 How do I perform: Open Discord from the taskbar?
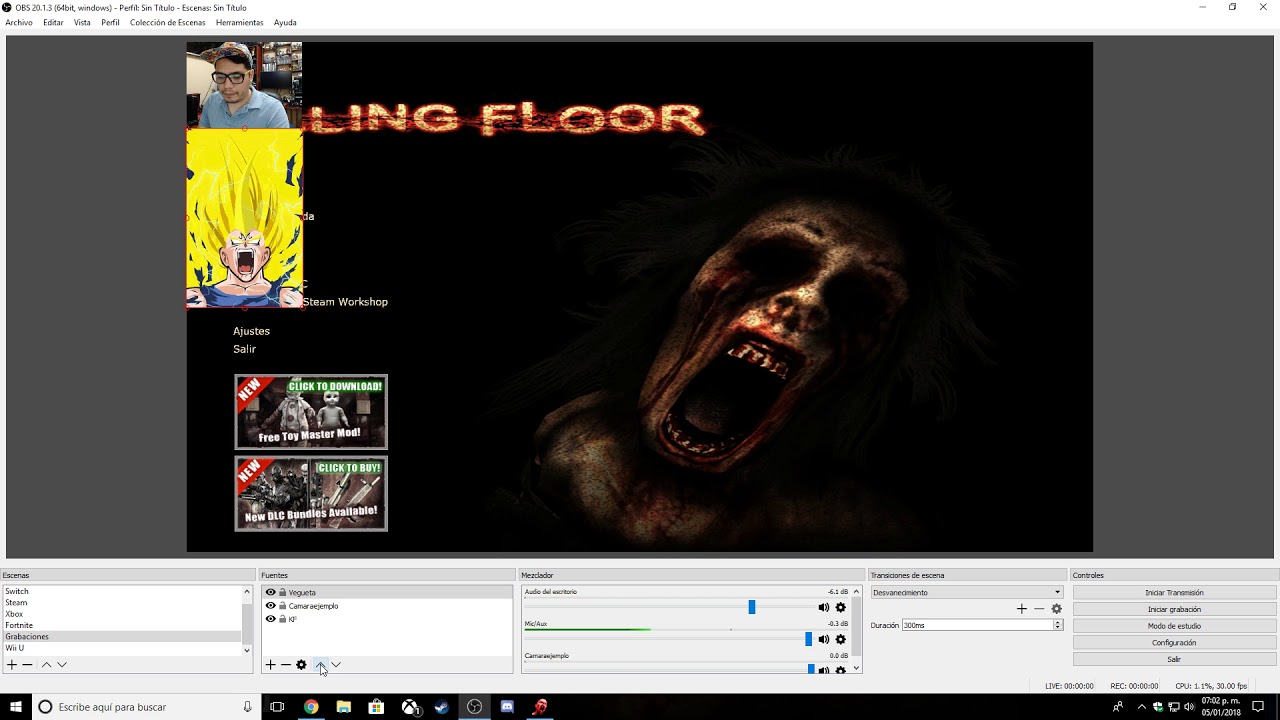click(507, 707)
